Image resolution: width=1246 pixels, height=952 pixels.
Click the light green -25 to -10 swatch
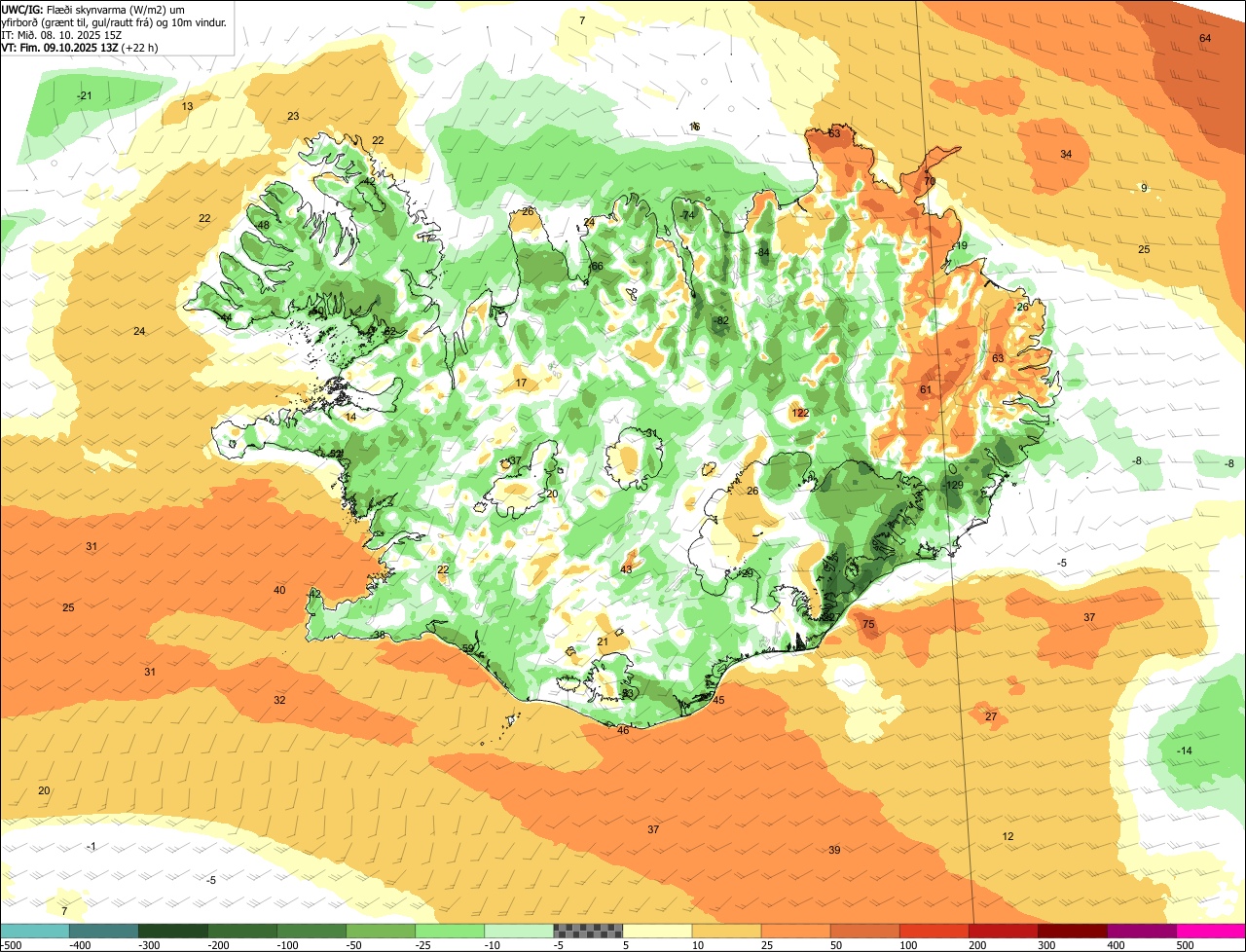point(450,931)
